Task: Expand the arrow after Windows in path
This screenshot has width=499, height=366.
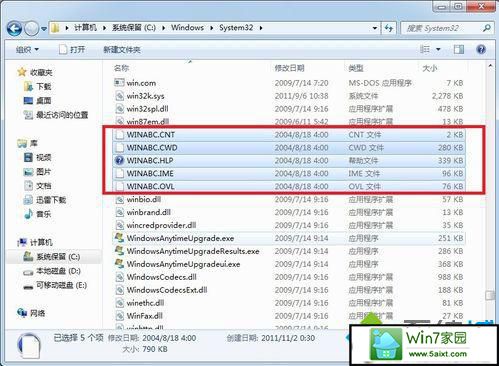Action: pos(212,28)
